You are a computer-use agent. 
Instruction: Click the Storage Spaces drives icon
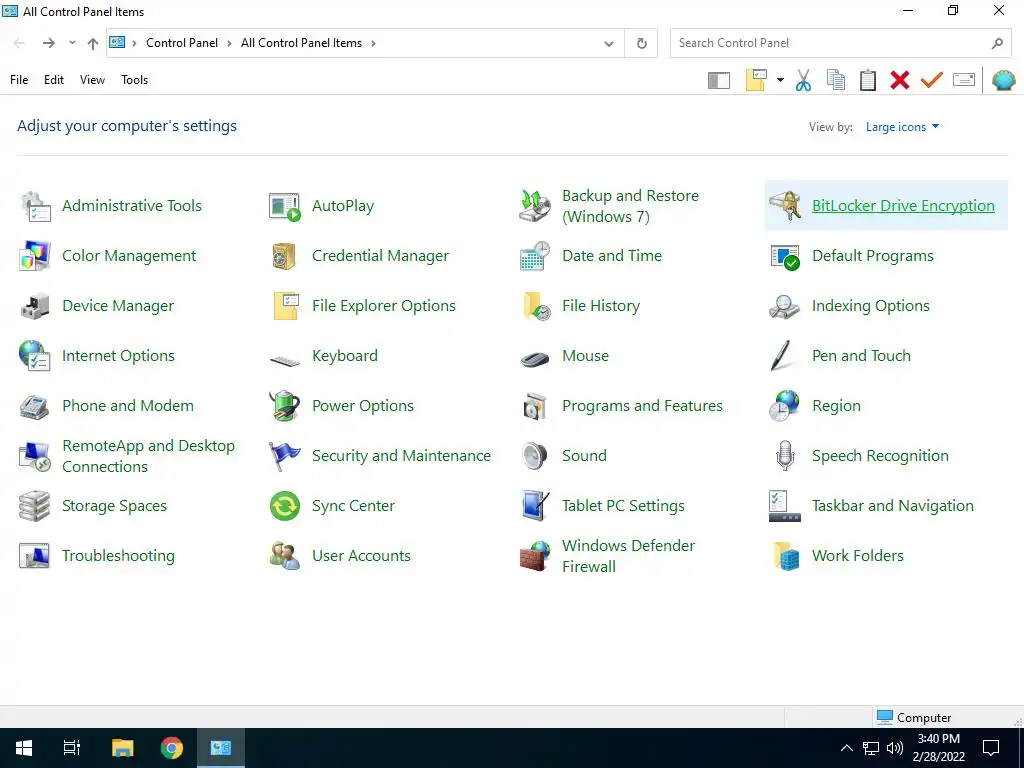[35, 506]
